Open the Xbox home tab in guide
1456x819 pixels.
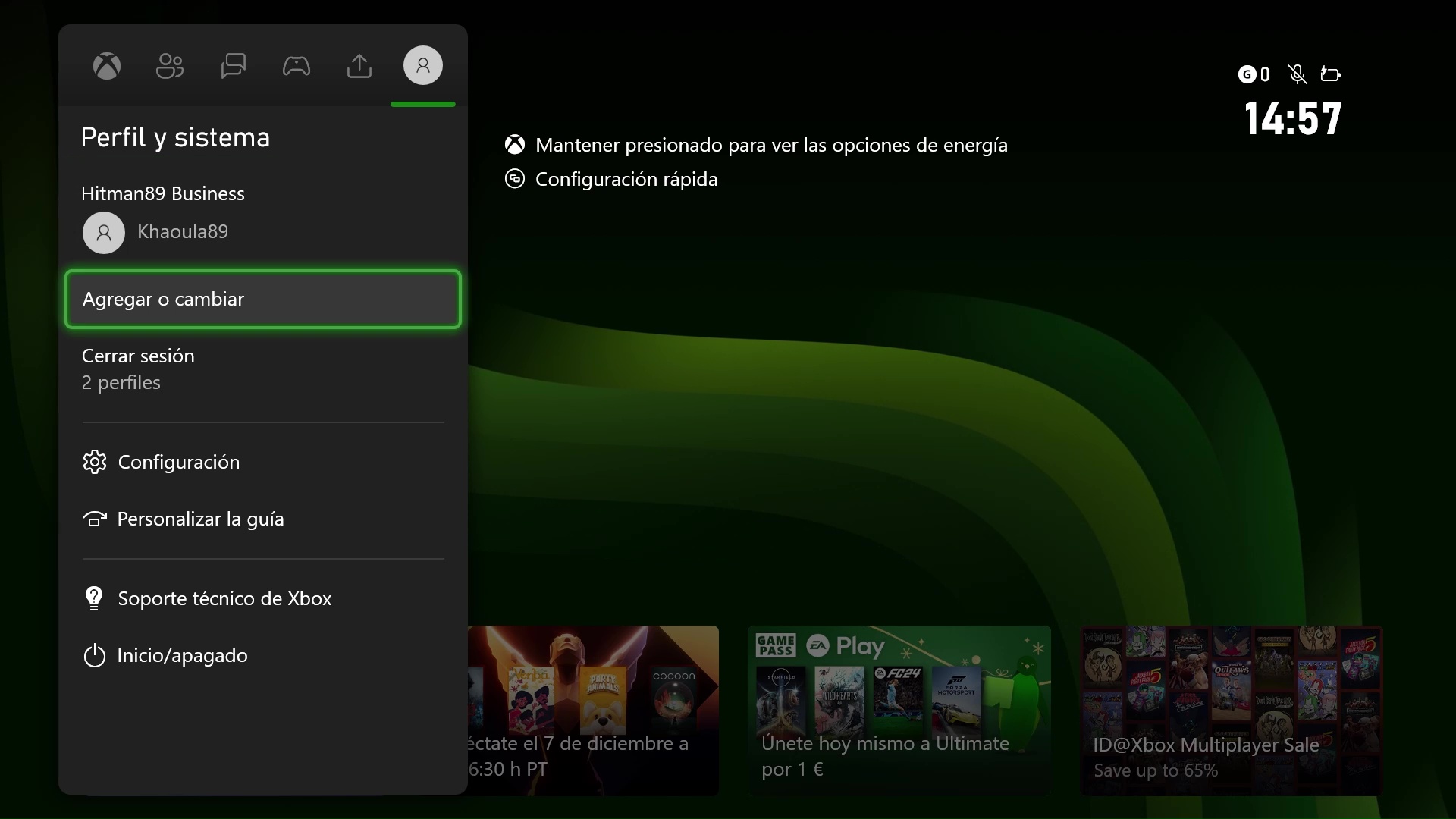(107, 66)
